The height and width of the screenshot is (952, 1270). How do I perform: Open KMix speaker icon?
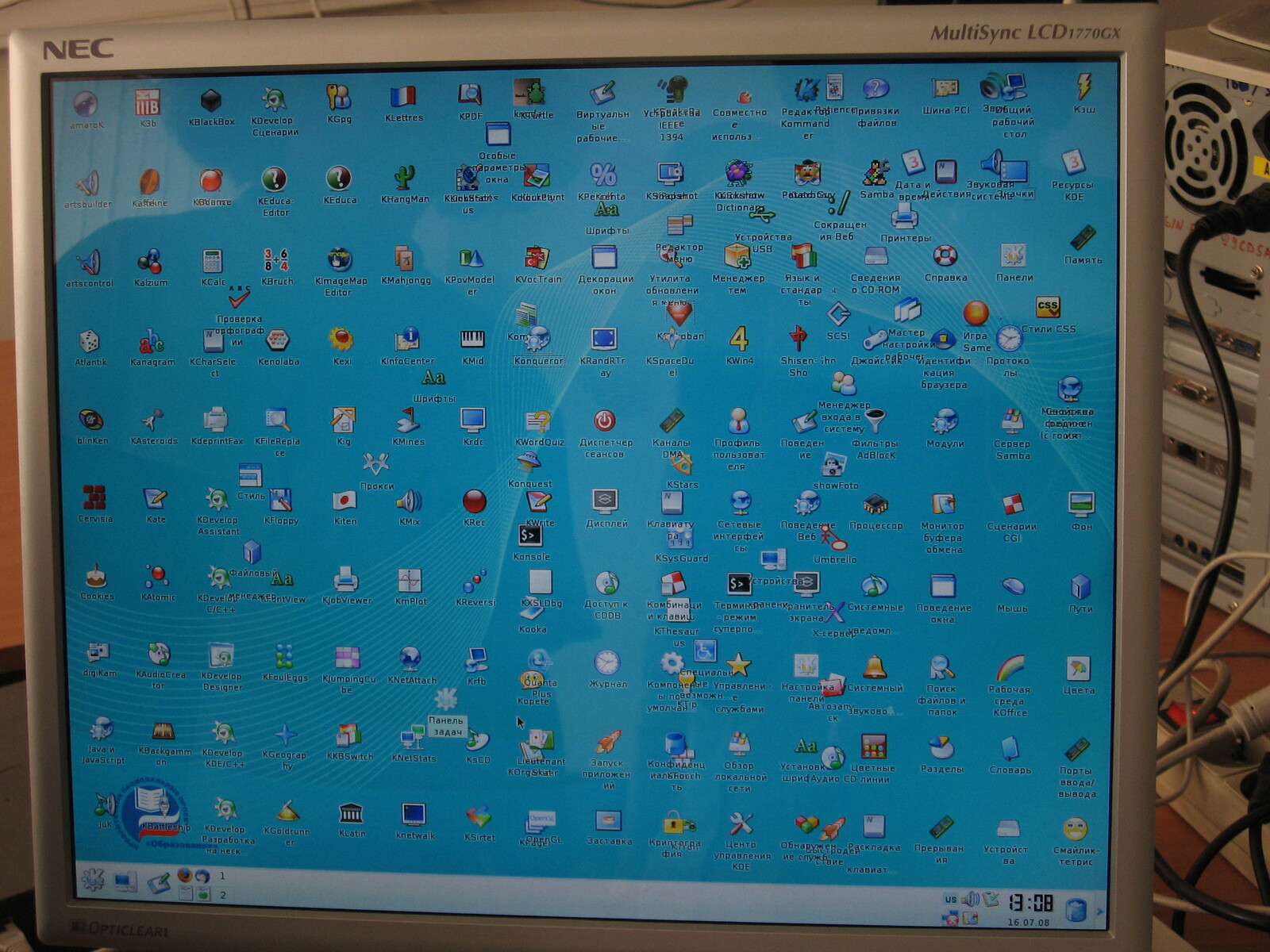tap(409, 501)
